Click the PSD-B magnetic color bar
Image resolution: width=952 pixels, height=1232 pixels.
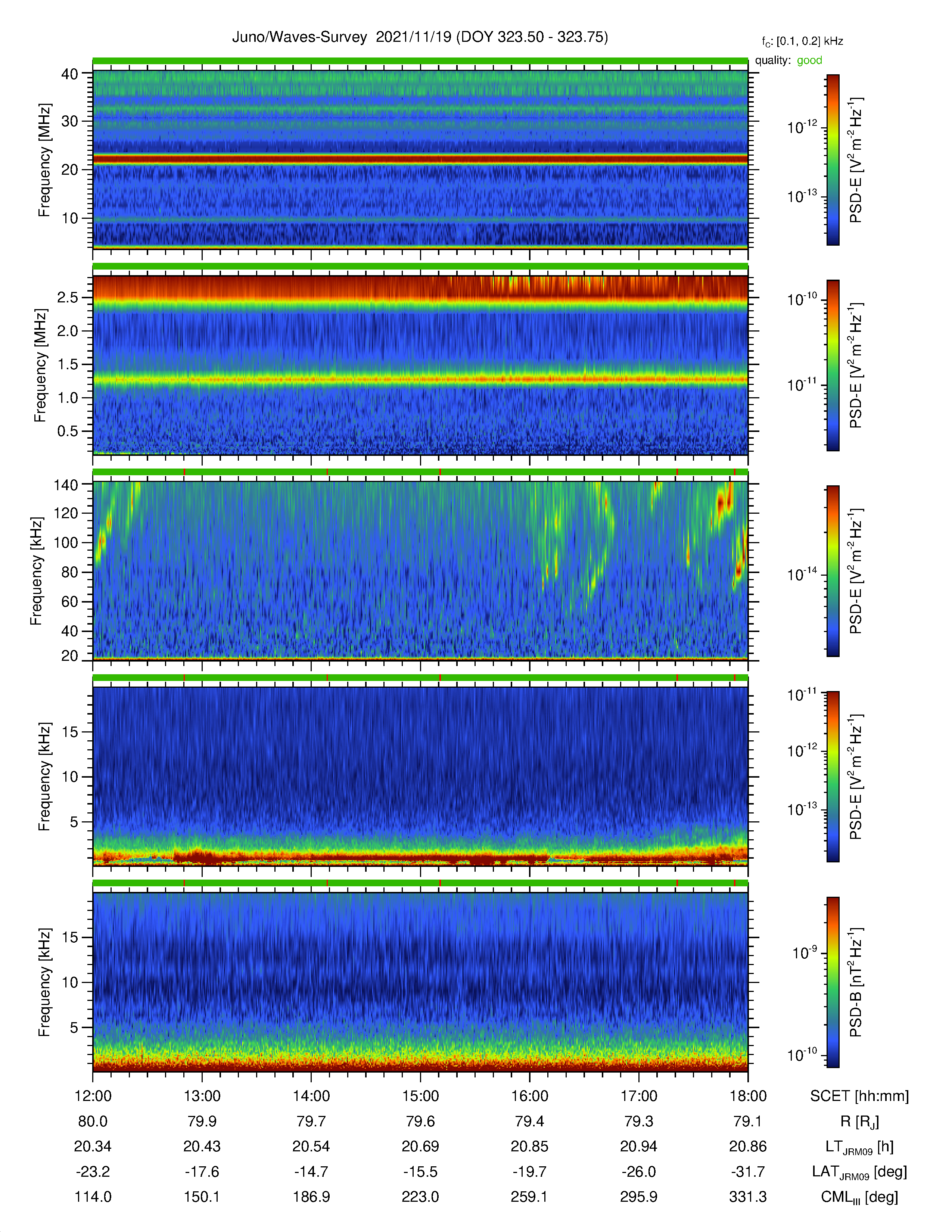click(x=833, y=982)
